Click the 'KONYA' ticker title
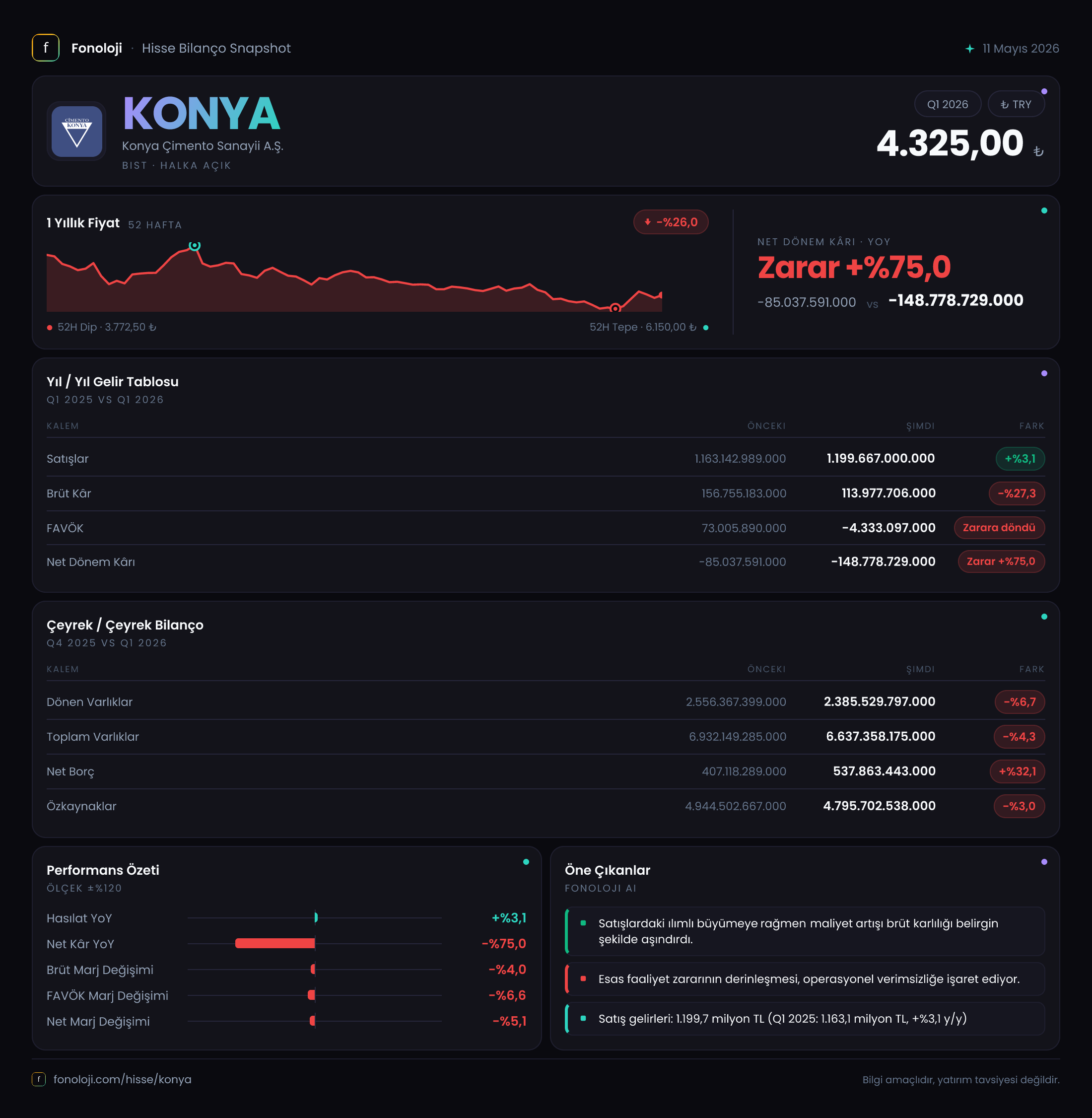 pyautogui.click(x=202, y=114)
